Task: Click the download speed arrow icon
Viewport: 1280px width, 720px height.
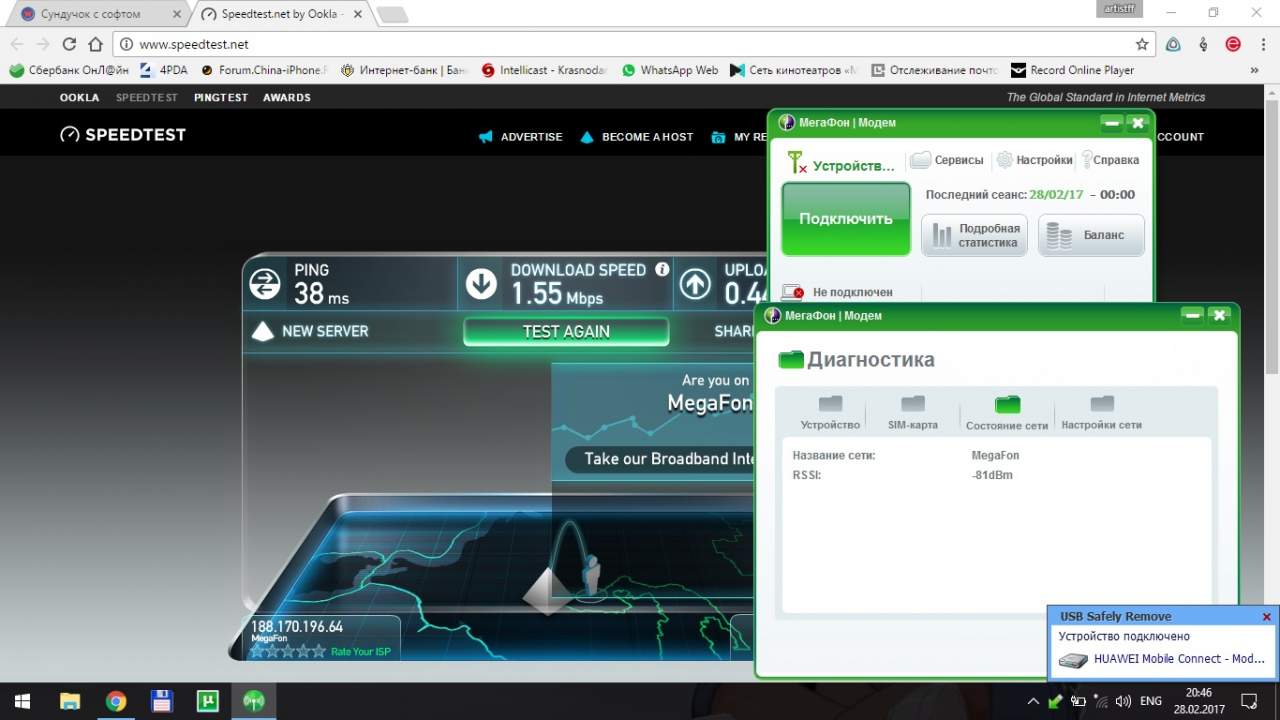Action: tap(481, 284)
